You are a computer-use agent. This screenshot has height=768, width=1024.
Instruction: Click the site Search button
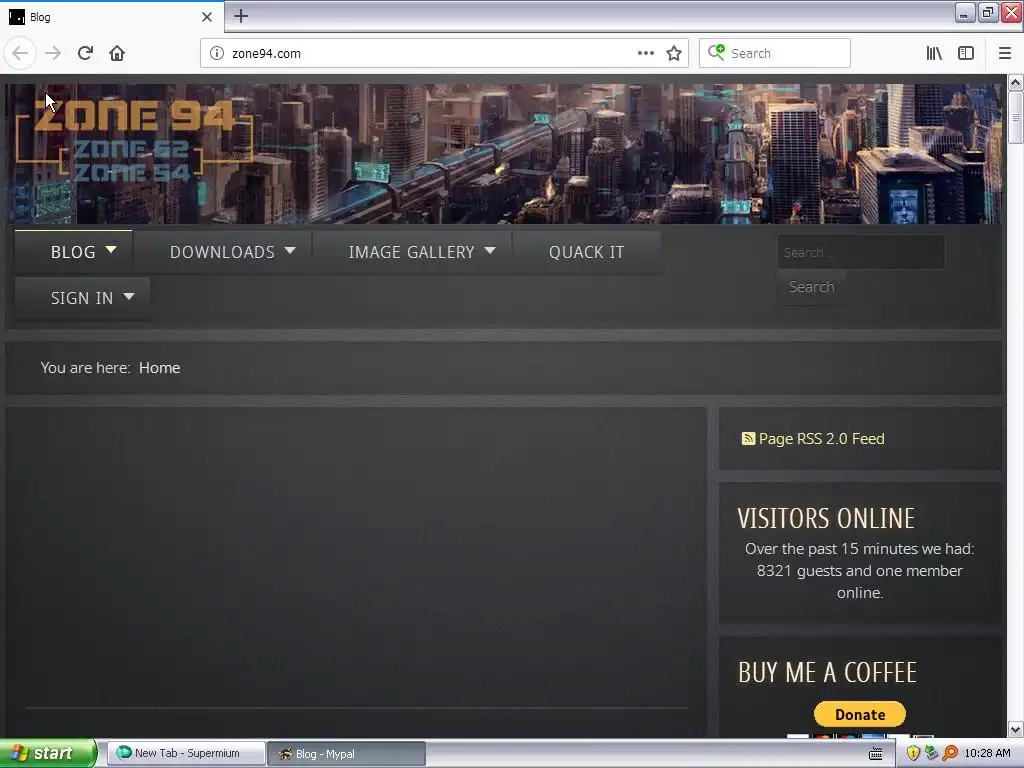pos(811,287)
